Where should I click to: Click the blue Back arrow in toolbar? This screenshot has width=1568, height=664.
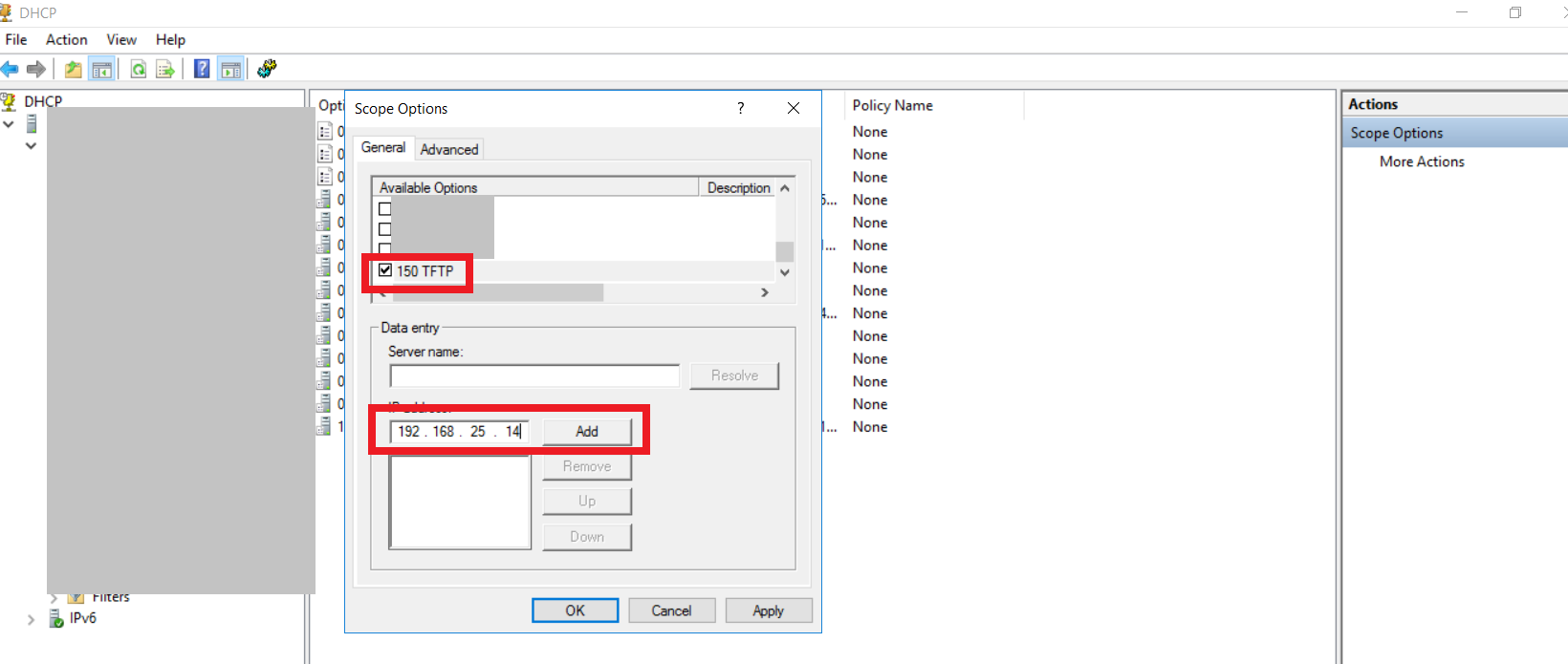click(x=11, y=69)
